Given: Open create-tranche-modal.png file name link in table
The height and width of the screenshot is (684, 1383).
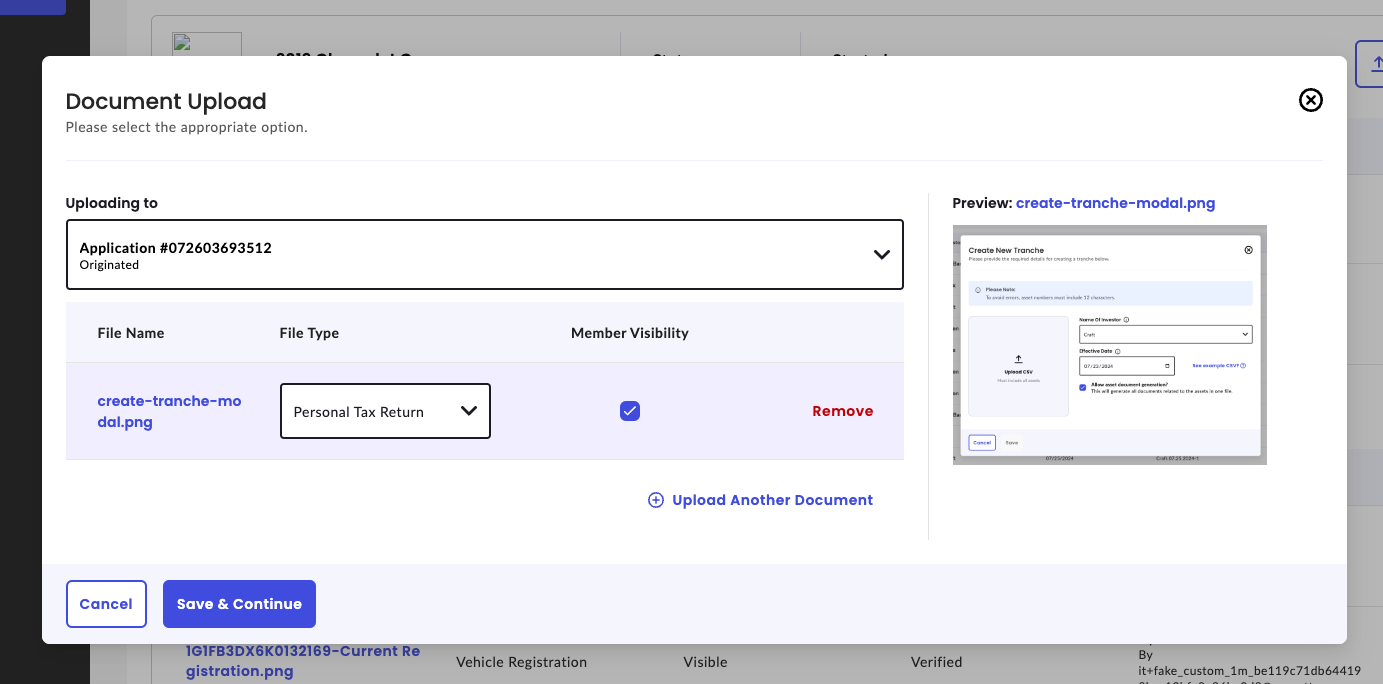Looking at the screenshot, I should (169, 411).
